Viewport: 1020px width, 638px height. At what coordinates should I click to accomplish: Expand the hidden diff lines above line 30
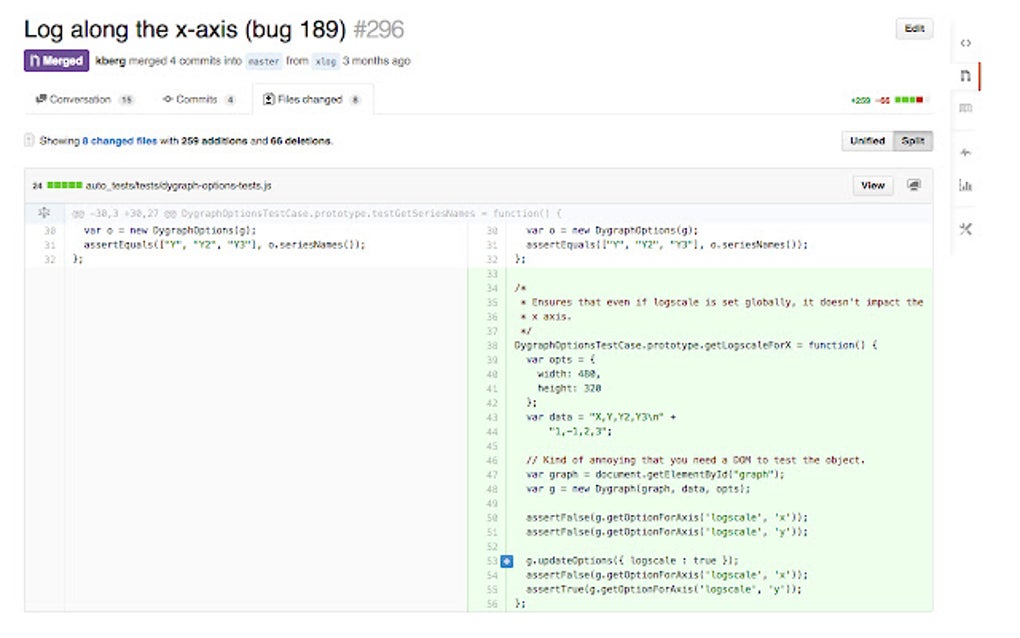click(x=44, y=213)
